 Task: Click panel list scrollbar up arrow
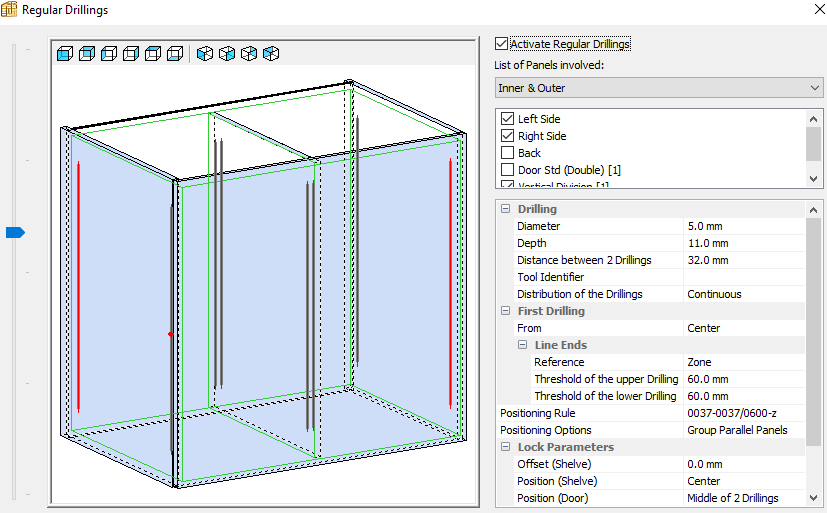(x=813, y=119)
